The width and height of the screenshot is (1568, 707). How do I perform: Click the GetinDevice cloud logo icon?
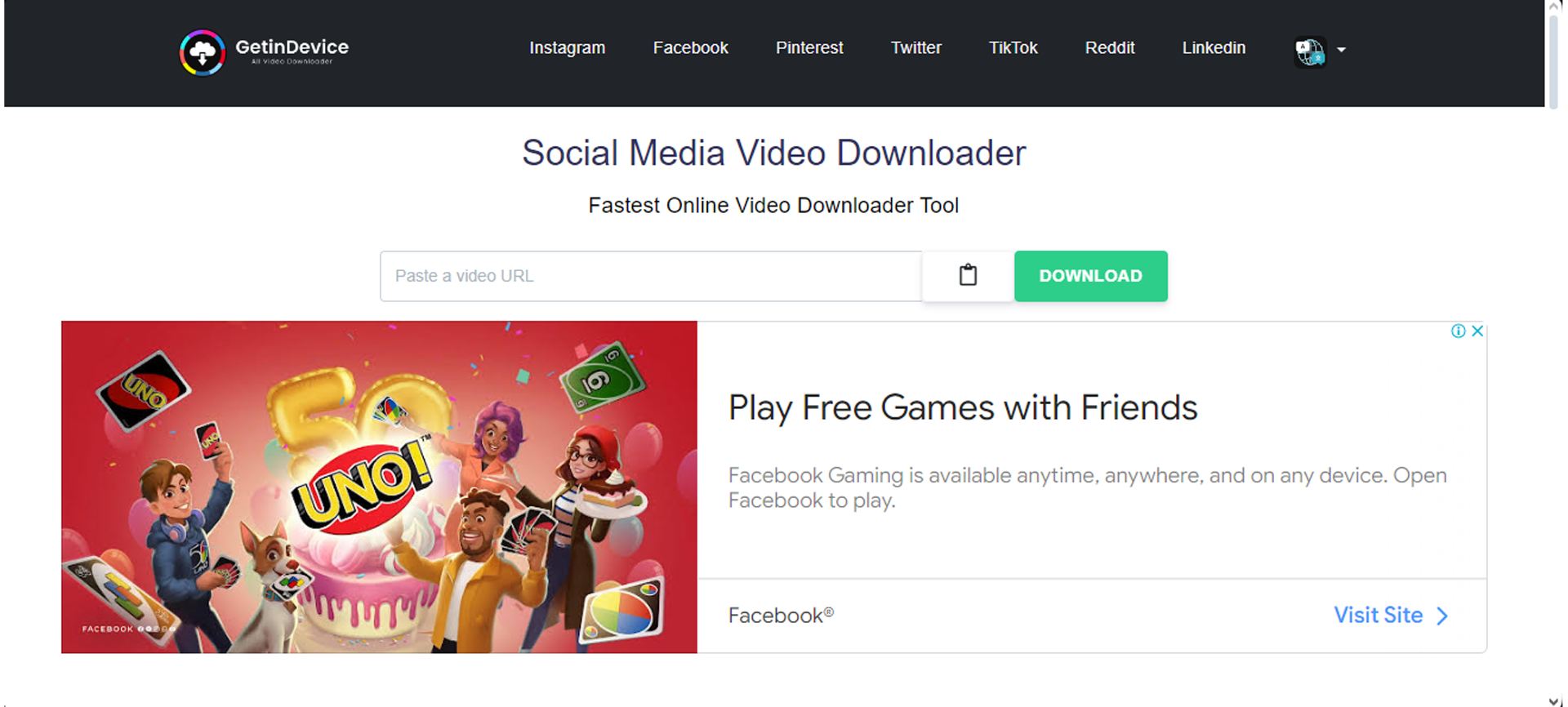tap(202, 52)
